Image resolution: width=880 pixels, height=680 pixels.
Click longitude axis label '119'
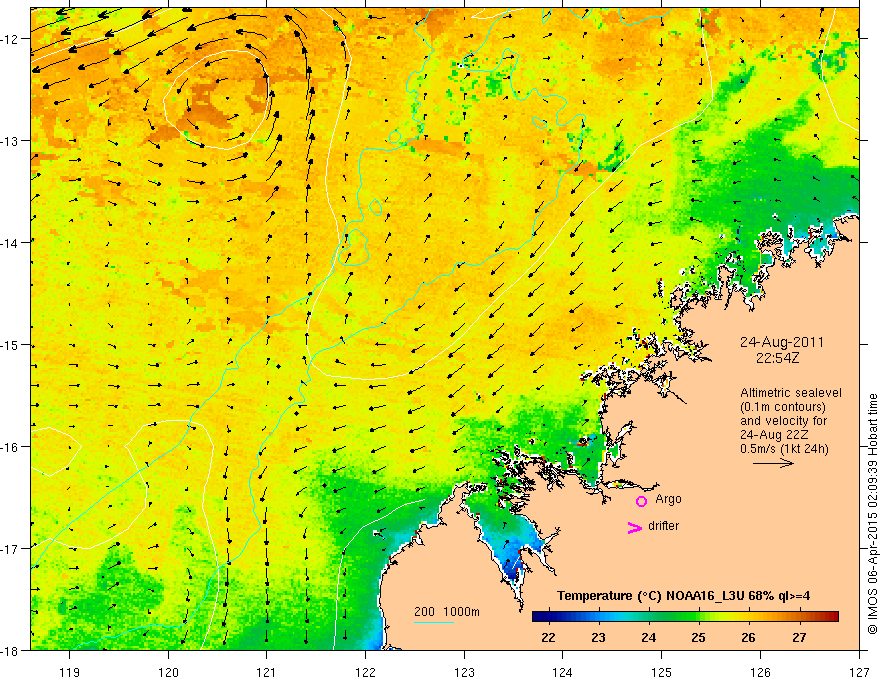click(x=70, y=672)
